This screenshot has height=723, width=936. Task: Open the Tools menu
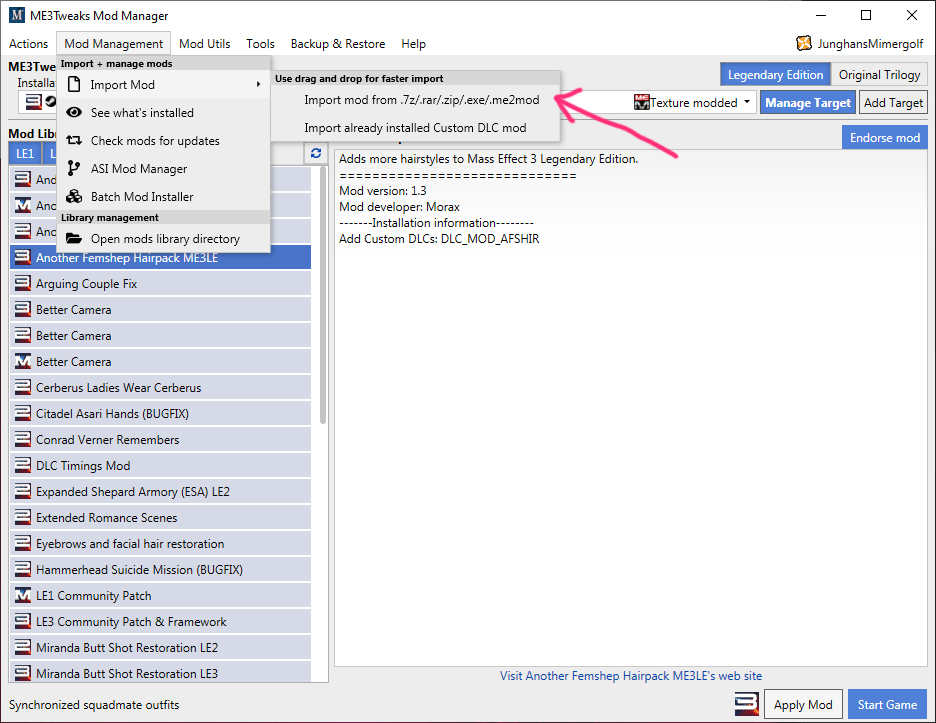[260, 44]
